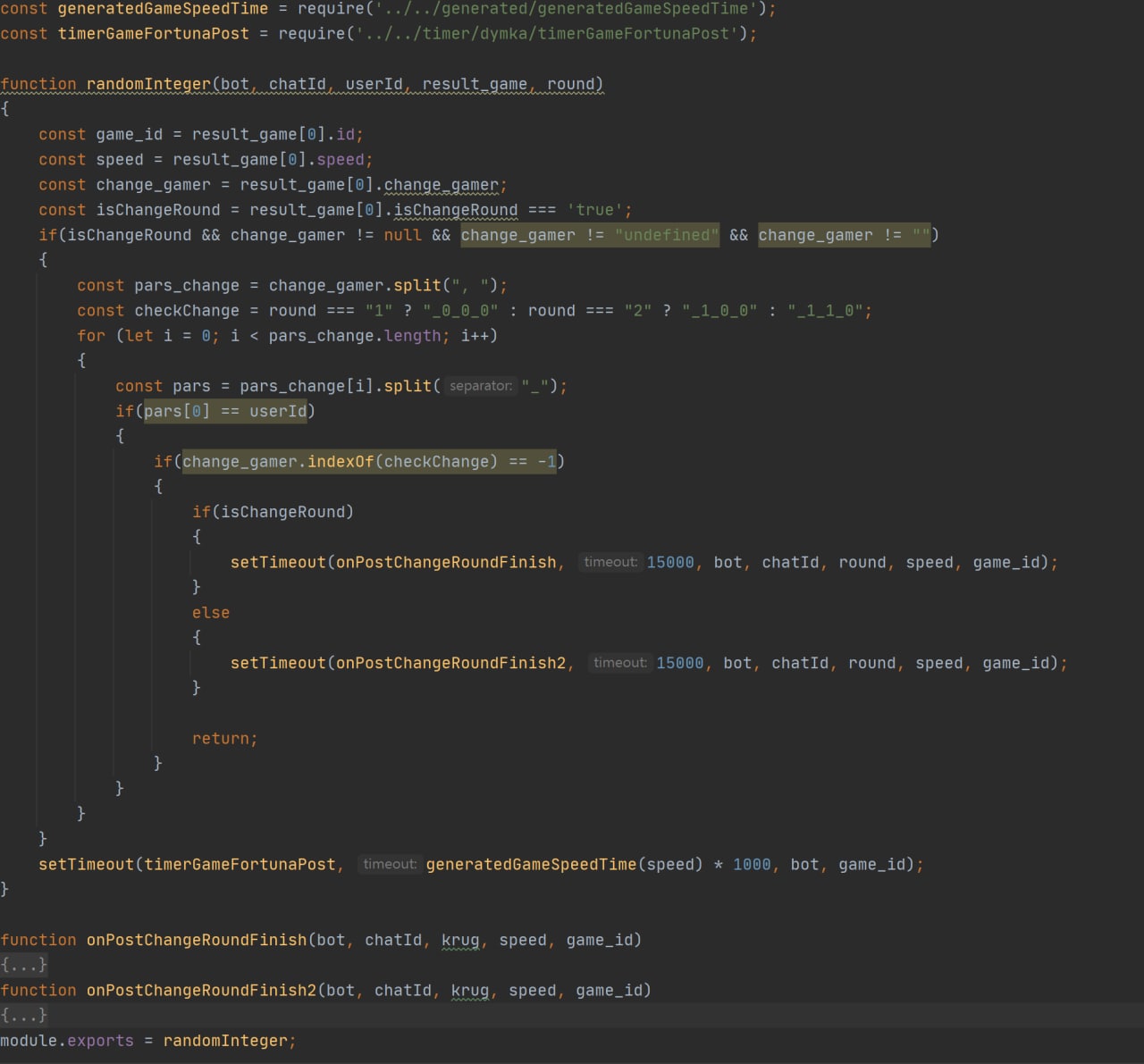Click 'if(isChangeRound)' inside the nested block
This screenshot has width=1144, height=1064.
click(x=273, y=512)
